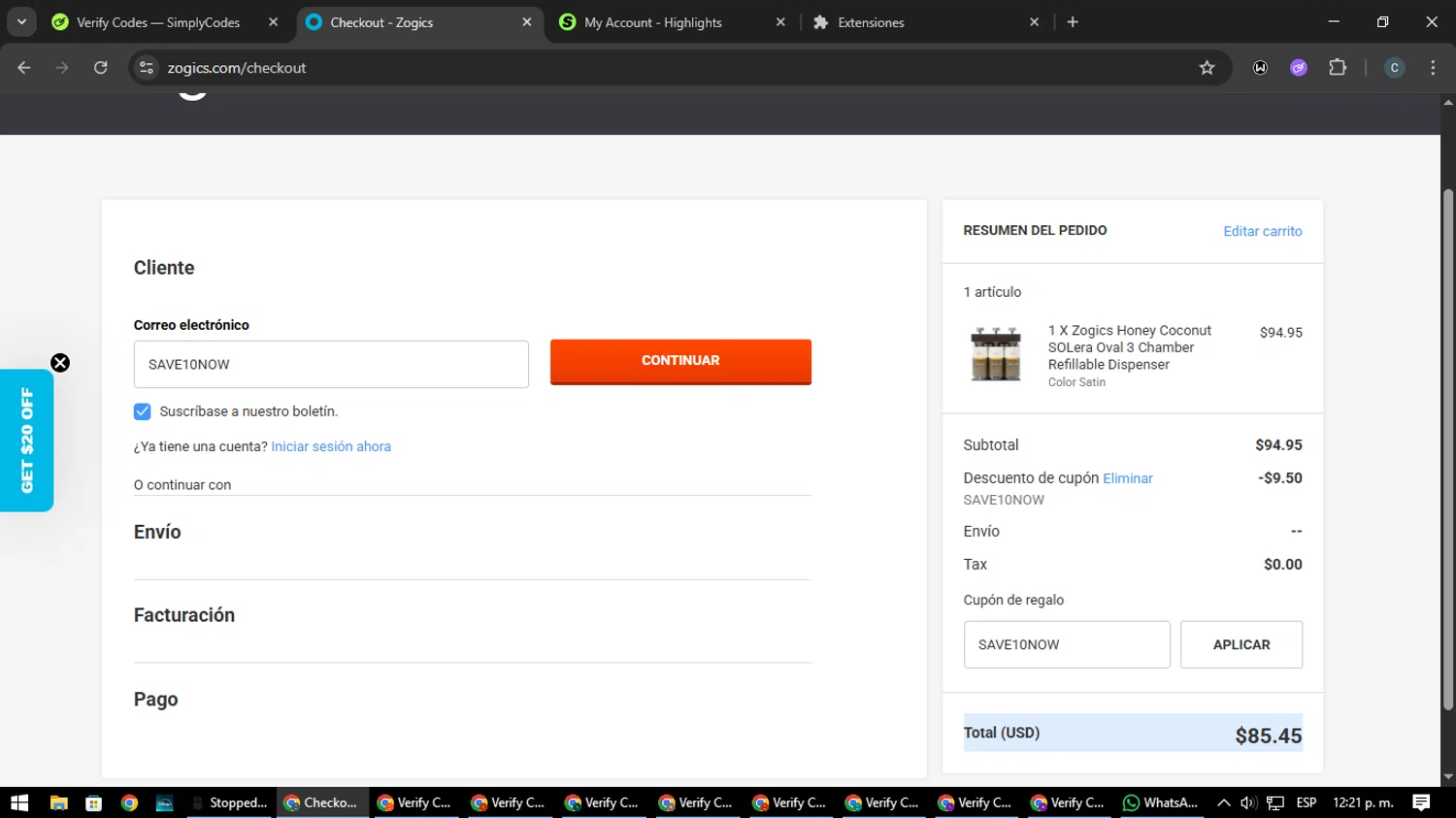View site information icon in address bar
The width and height of the screenshot is (1456, 818).
click(147, 68)
